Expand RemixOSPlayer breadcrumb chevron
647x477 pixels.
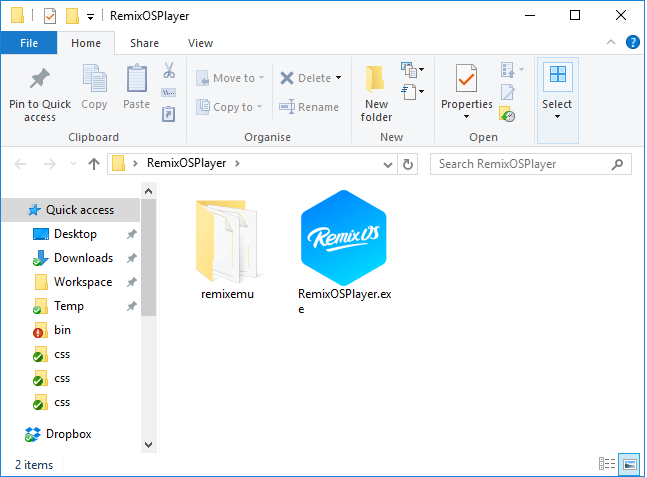[x=237, y=163]
